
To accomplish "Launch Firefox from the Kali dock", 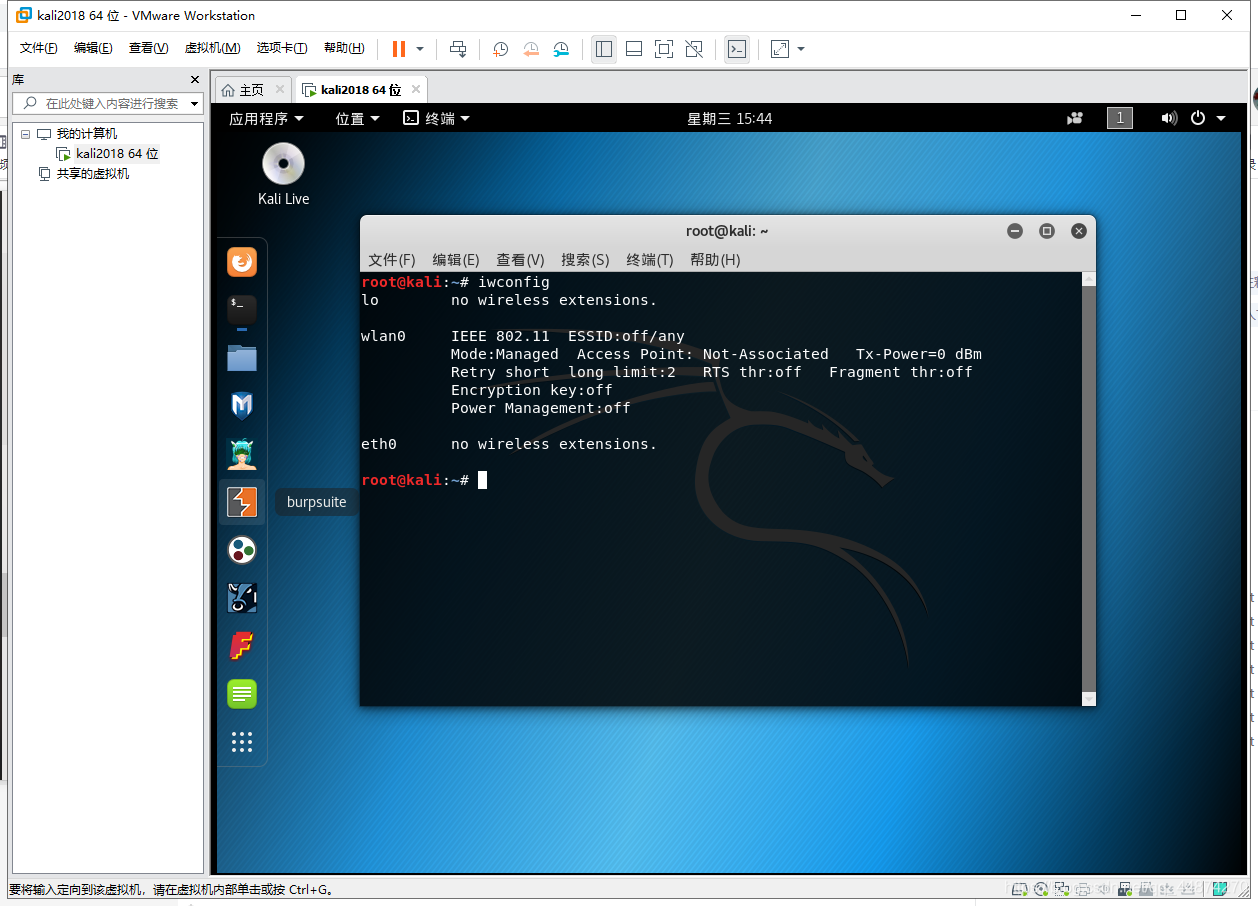I will 242,262.
